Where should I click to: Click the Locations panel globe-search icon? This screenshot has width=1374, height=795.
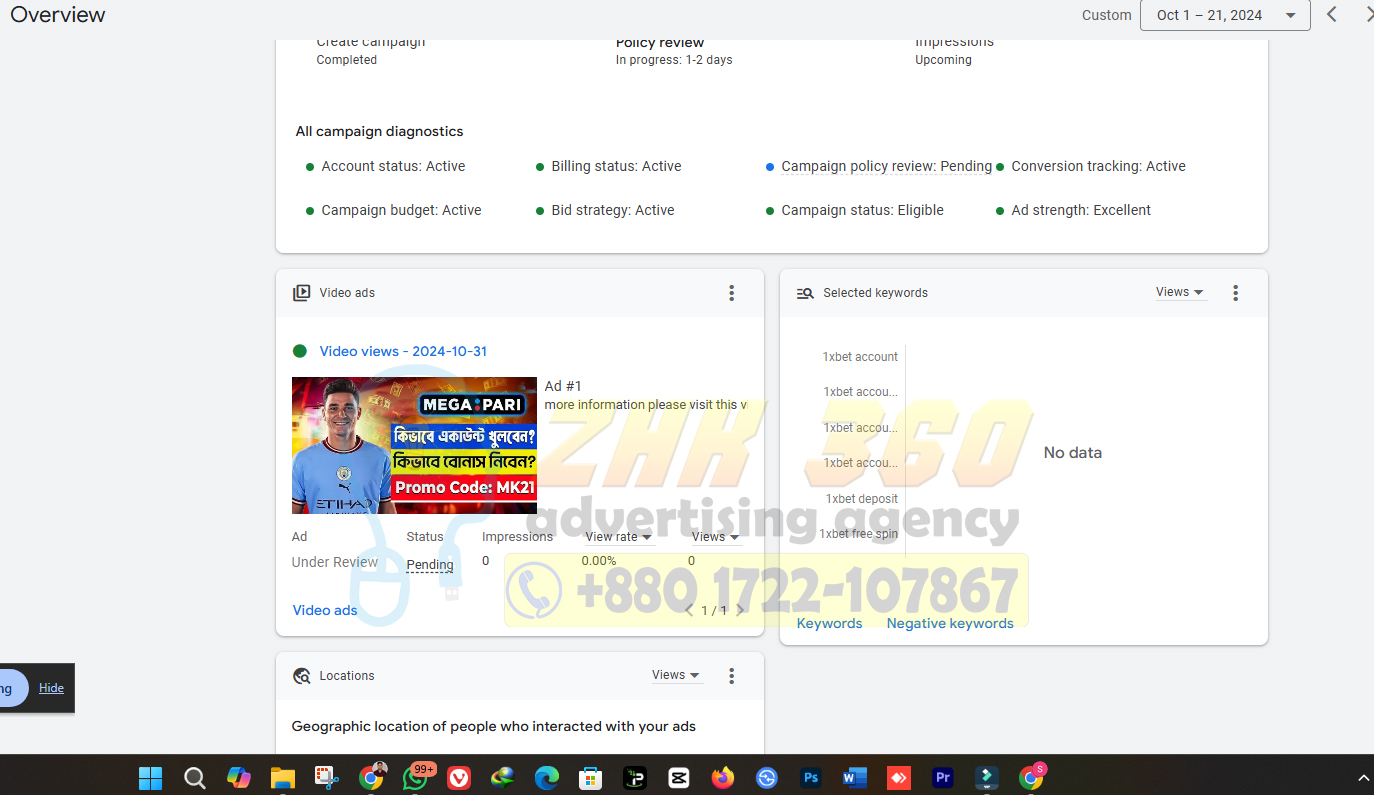tap(301, 676)
